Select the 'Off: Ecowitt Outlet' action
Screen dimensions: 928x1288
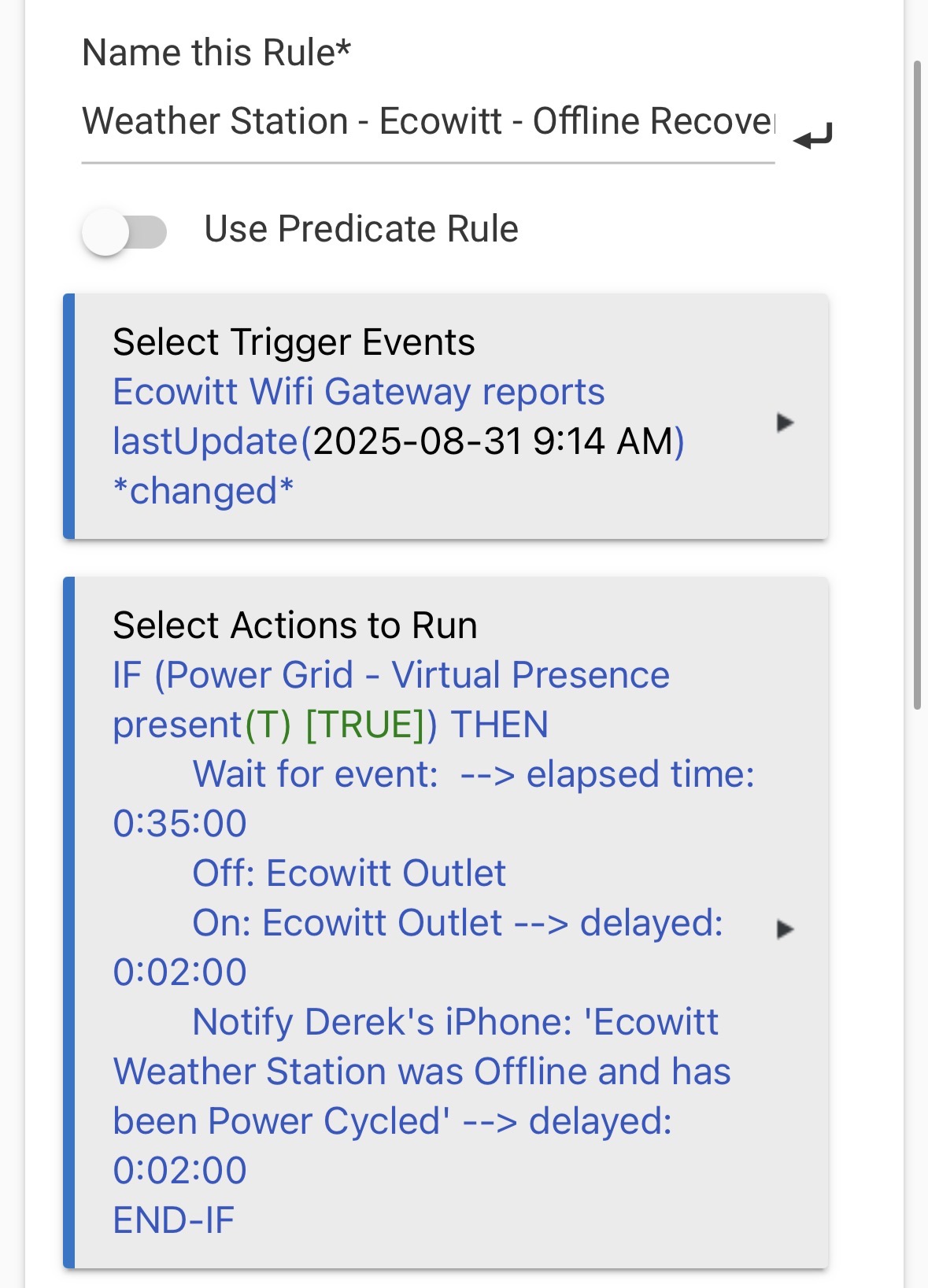tap(349, 873)
